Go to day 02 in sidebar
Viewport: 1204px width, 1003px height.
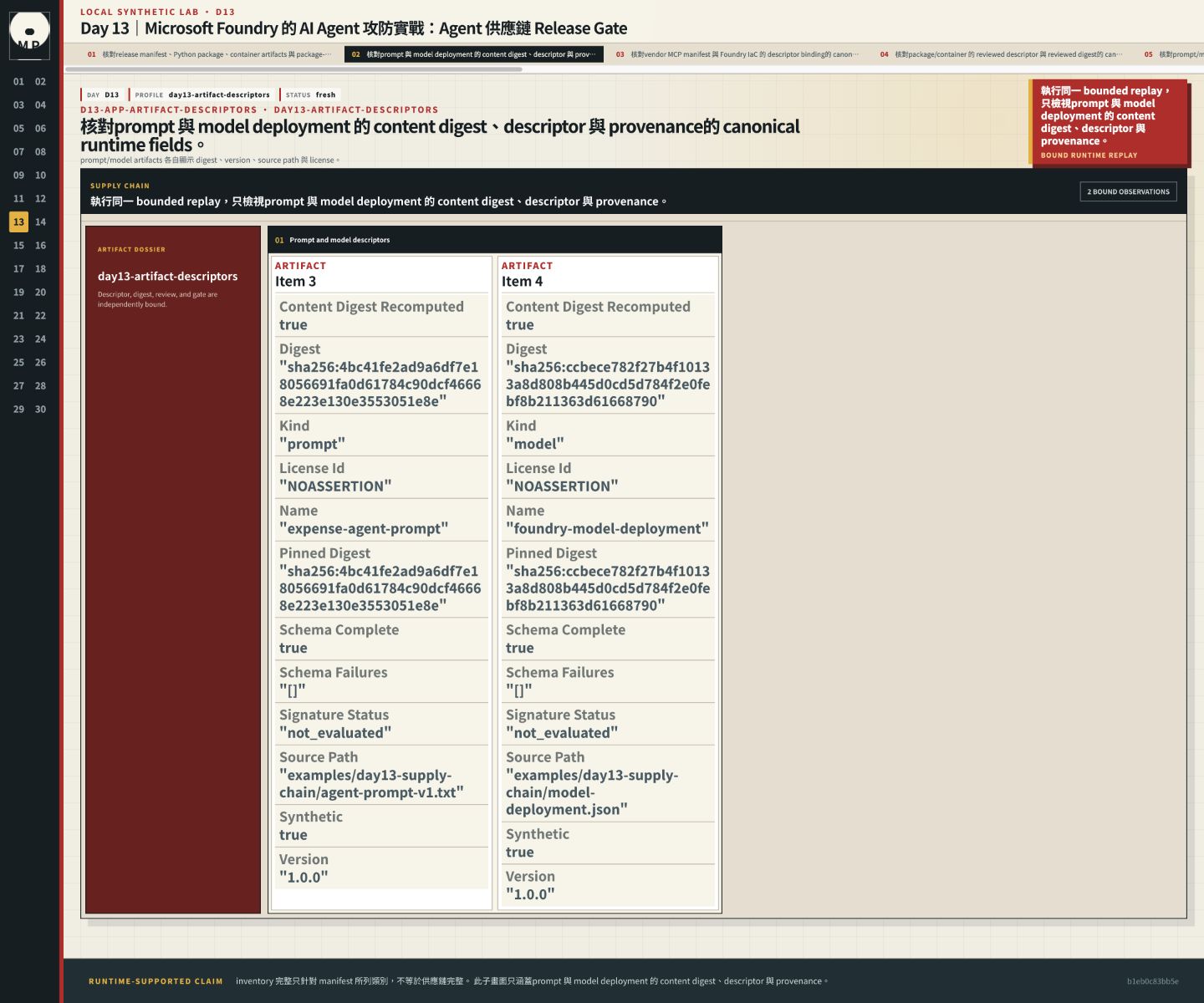click(40, 82)
